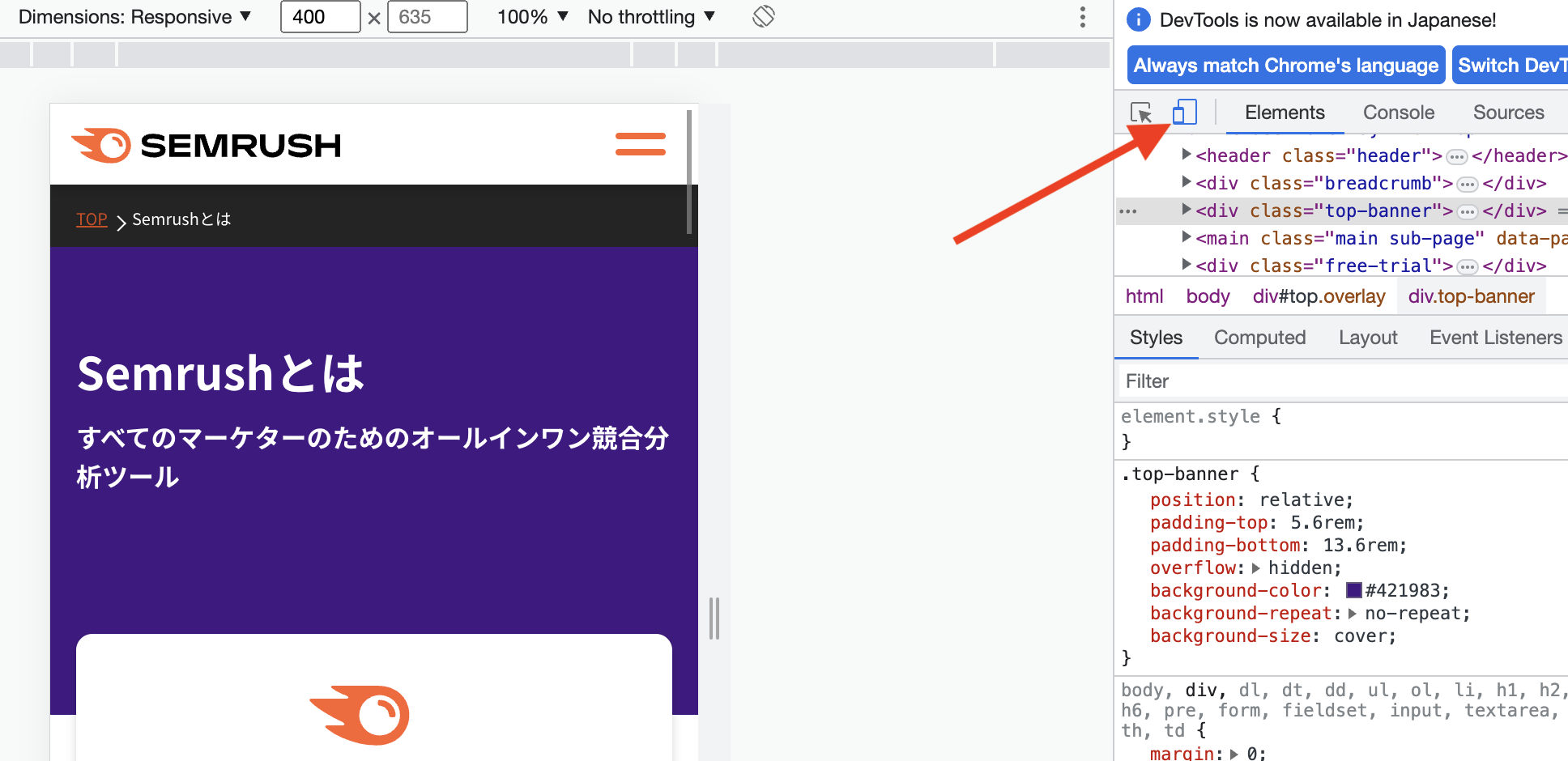The height and width of the screenshot is (761, 1568).
Task: Select html in the DOM breadcrumb
Action: pos(1144,296)
